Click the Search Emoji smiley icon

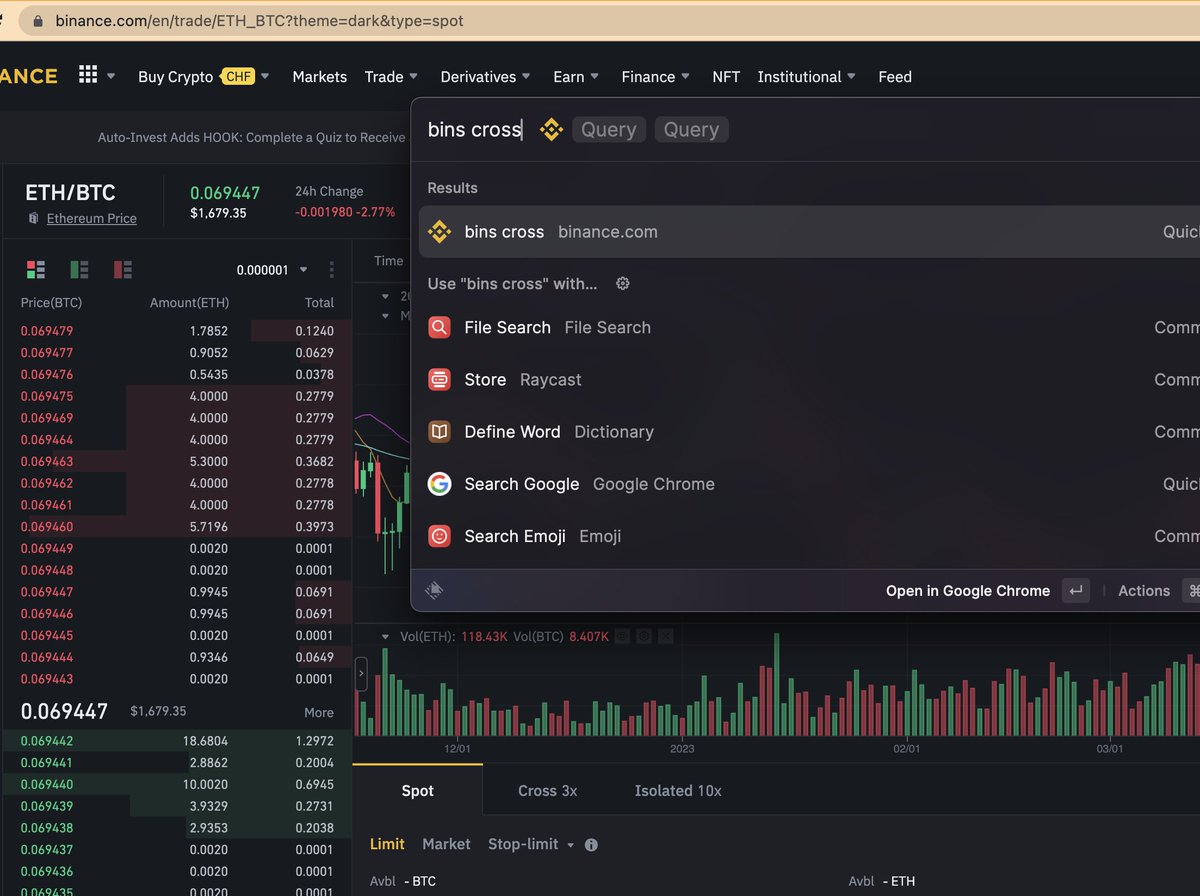(439, 536)
